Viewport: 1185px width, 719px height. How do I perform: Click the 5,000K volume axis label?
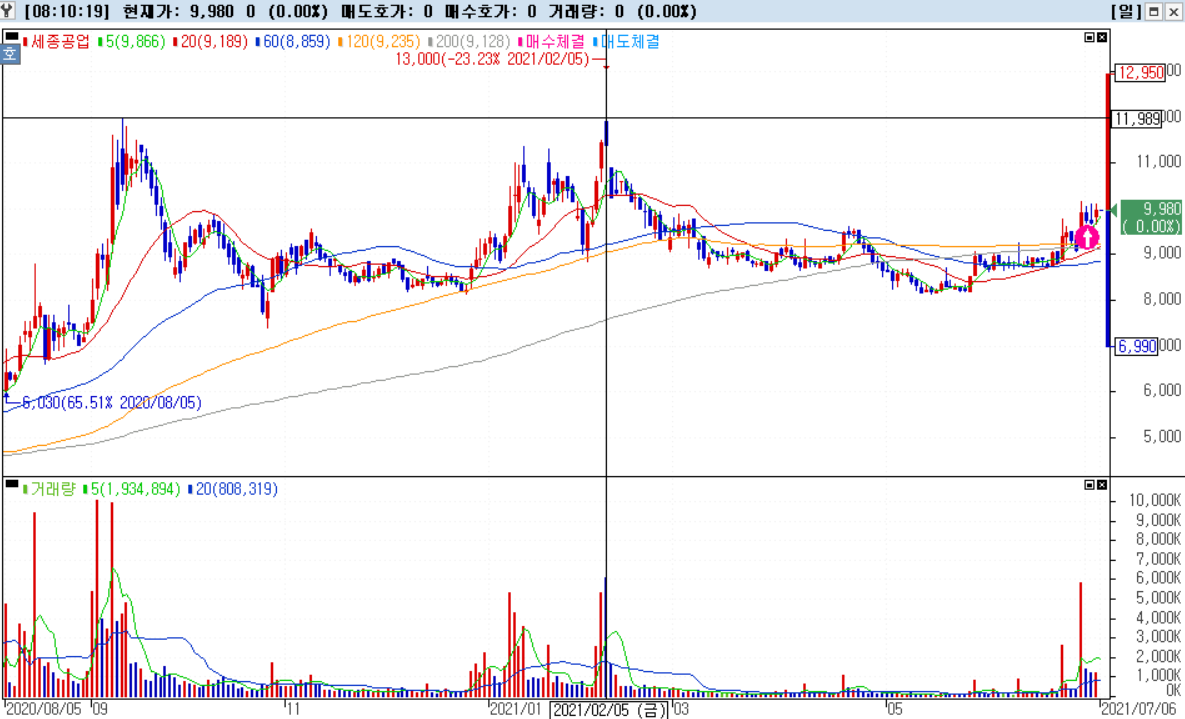click(x=1157, y=597)
